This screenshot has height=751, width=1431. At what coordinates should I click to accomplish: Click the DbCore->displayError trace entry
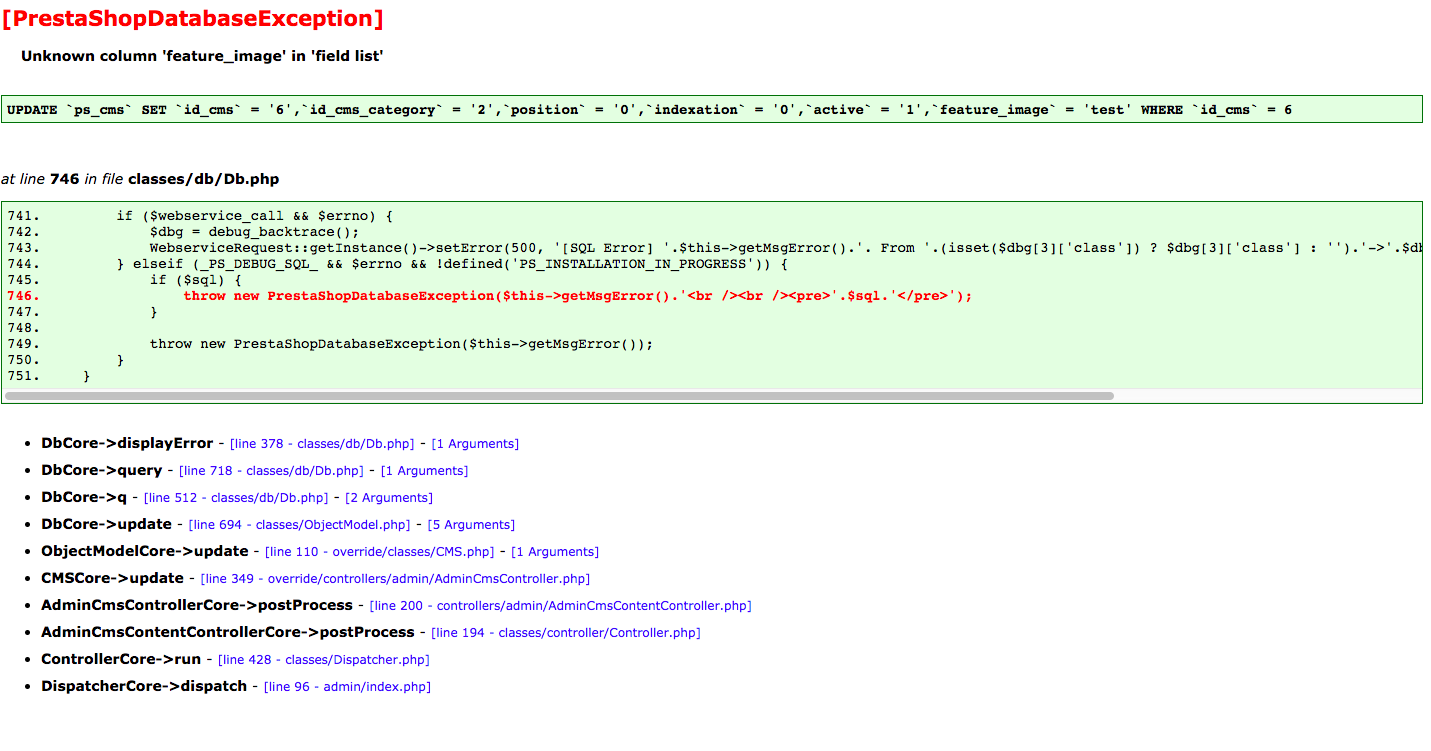[x=127, y=443]
